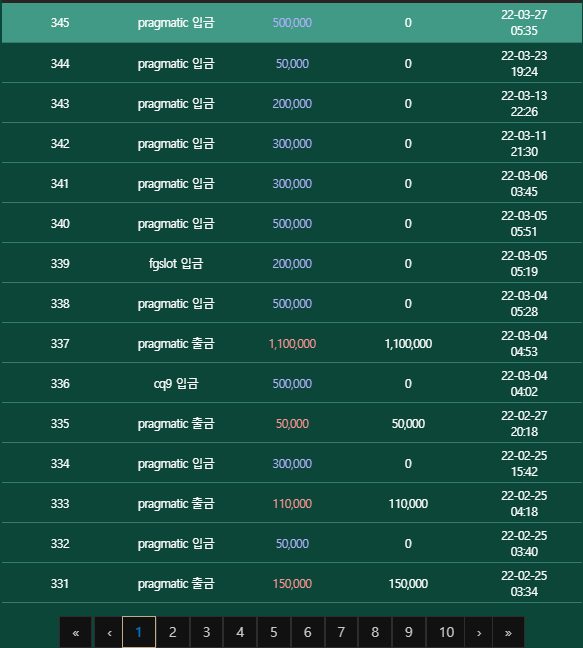This screenshot has height=648, width=583.
Task: Select row number 338
Action: tap(60, 304)
